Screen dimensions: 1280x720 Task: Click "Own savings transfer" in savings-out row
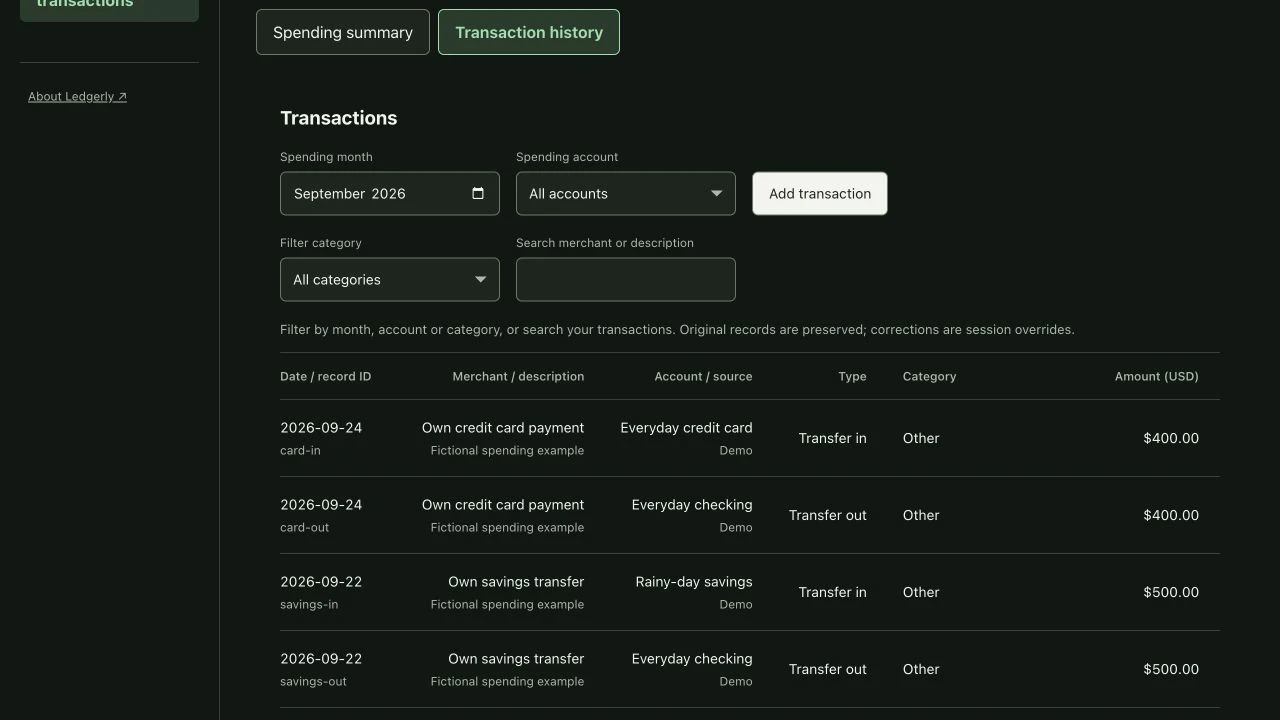516,659
